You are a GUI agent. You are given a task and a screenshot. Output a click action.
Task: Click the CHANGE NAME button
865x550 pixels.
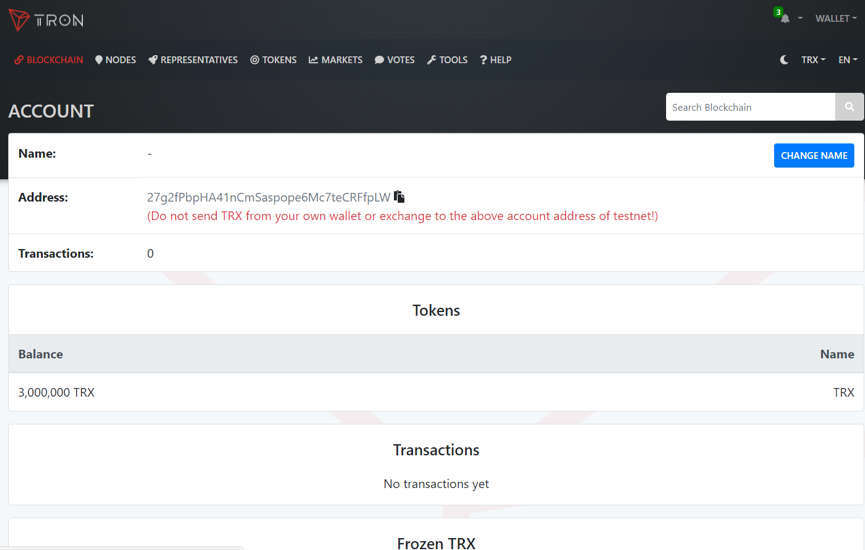(x=814, y=156)
